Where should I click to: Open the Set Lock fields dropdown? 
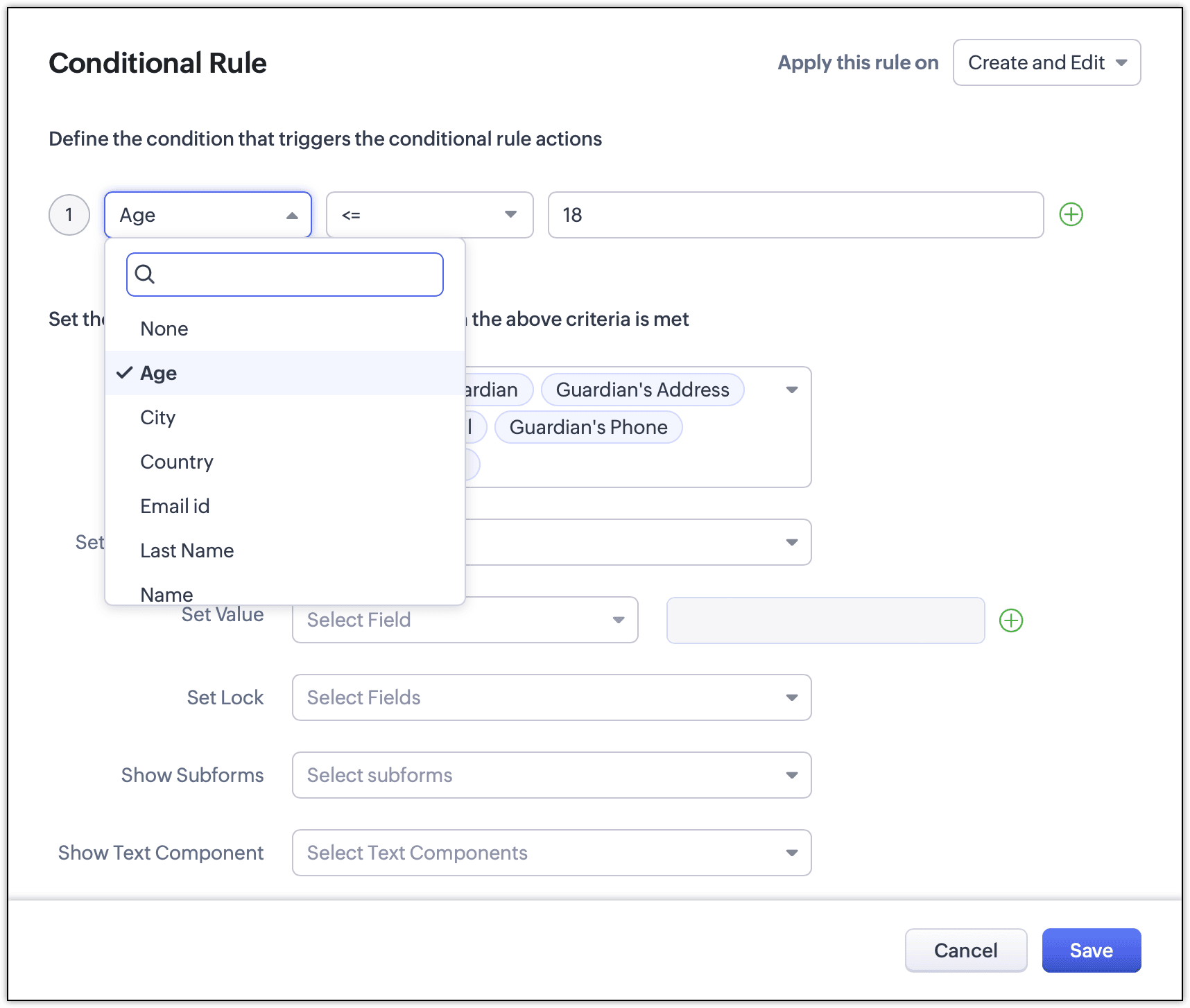click(551, 697)
